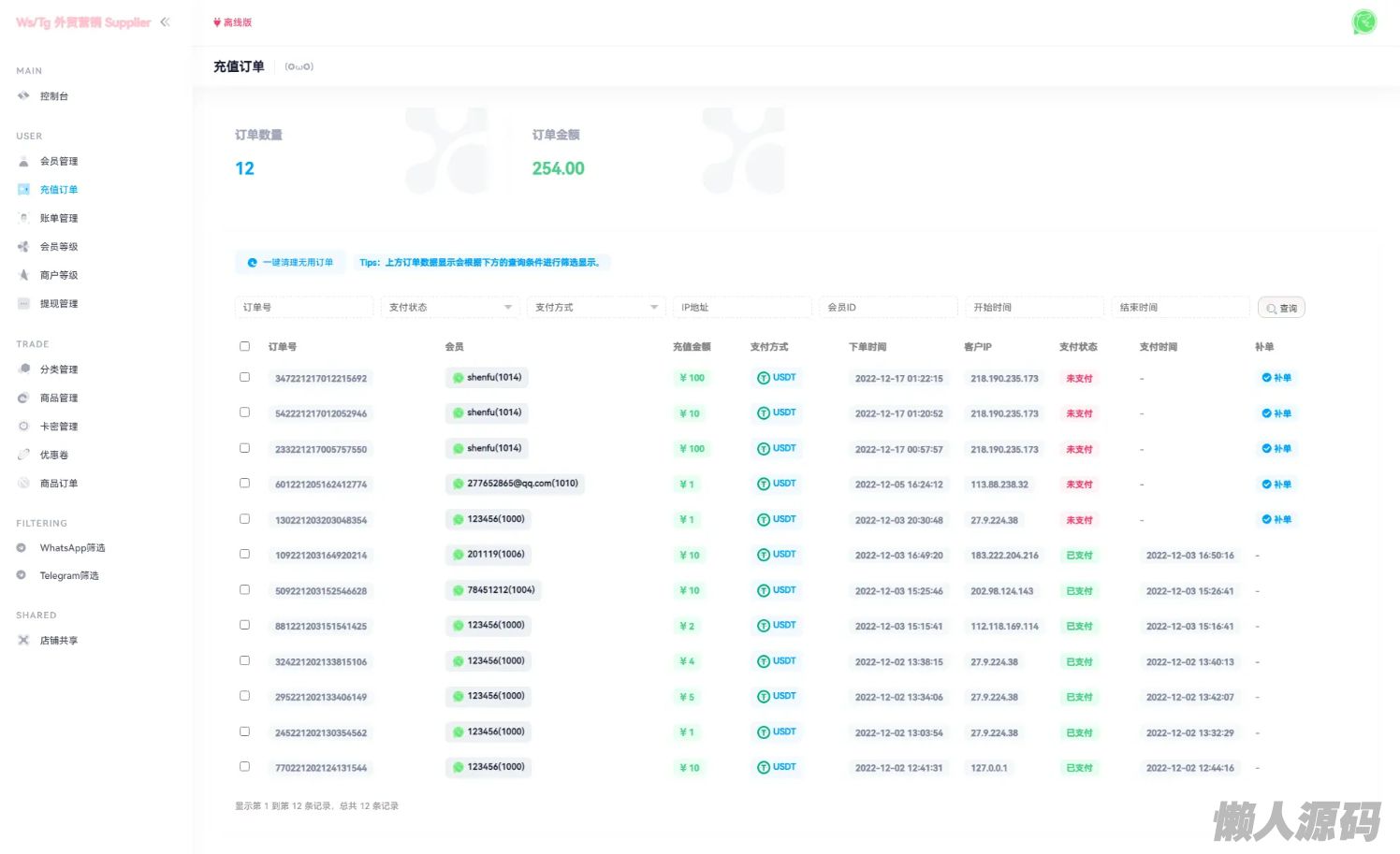This screenshot has width=1400, height=854.
Task: Collapse the sidebar with the double-chevron icon
Action: click(x=165, y=22)
